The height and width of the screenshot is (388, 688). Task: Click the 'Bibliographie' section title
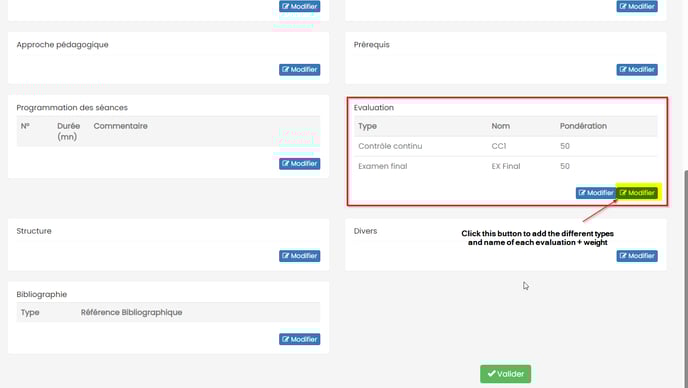point(42,295)
